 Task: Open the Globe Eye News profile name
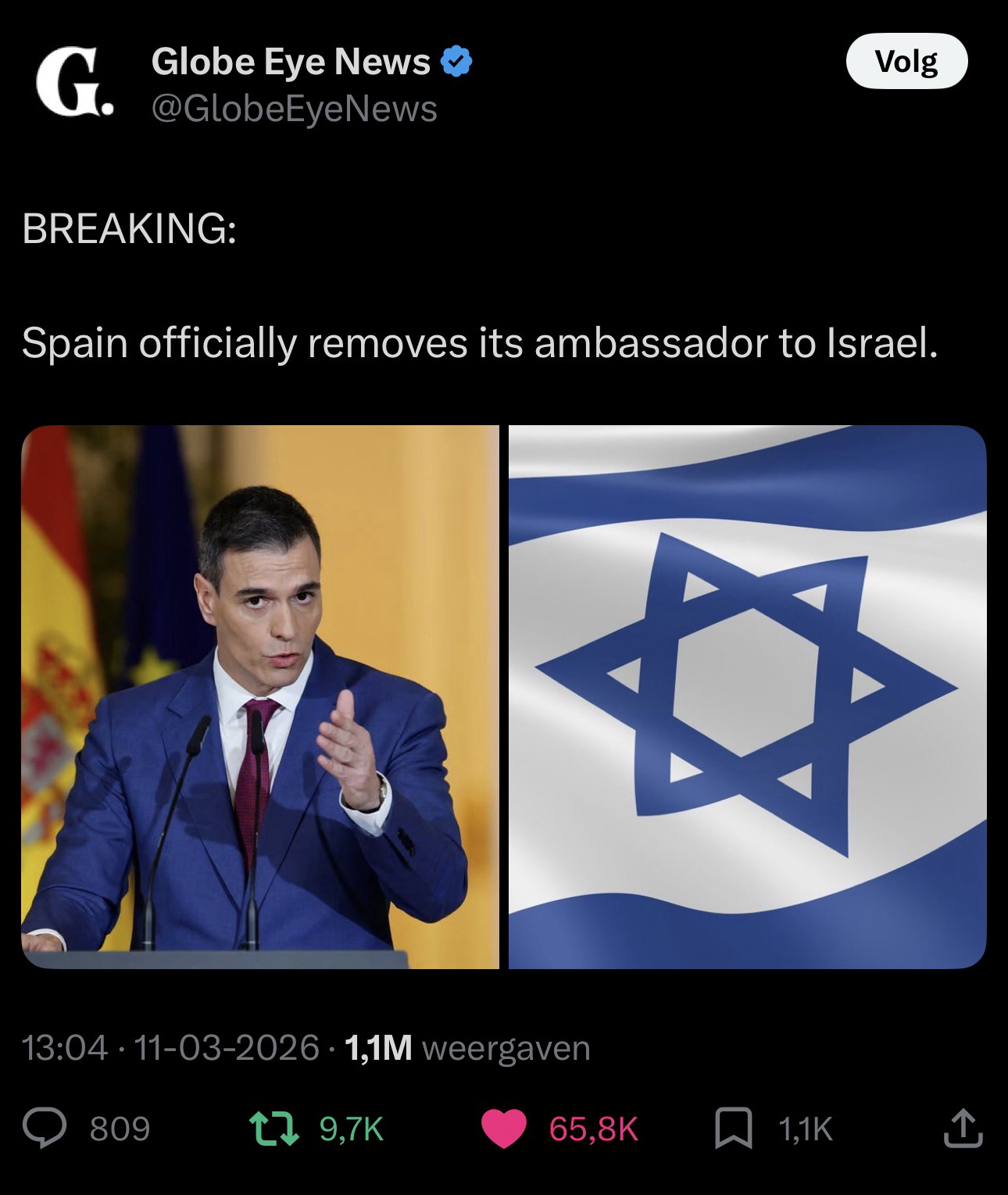pos(291,61)
